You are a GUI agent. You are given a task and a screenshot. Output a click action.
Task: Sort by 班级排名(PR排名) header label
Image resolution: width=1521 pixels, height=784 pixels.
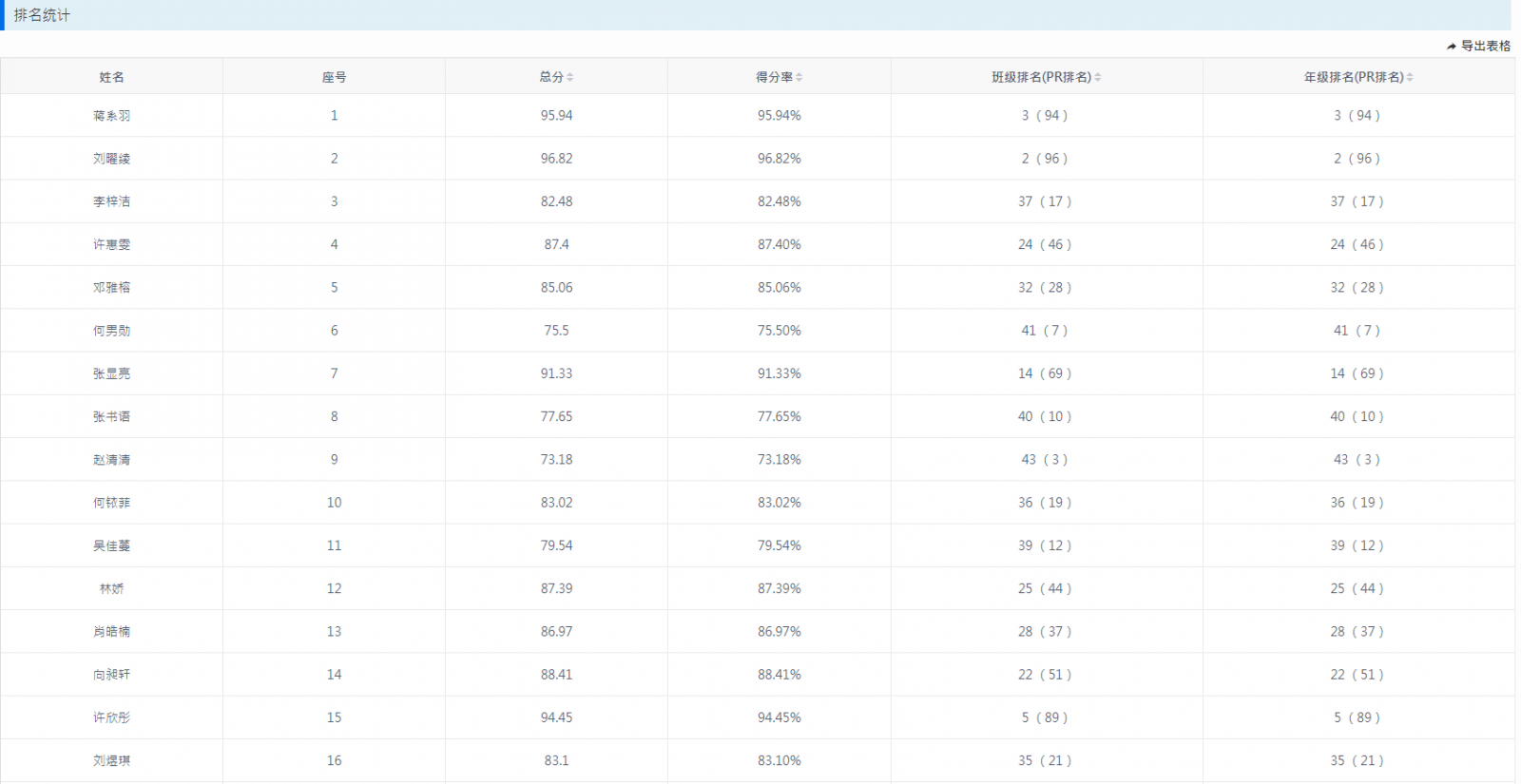[x=1041, y=77]
